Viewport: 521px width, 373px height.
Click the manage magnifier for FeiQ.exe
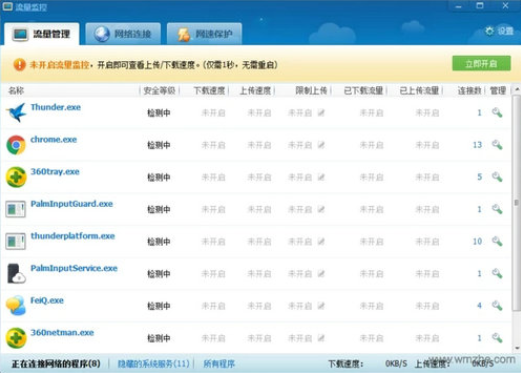(x=497, y=306)
